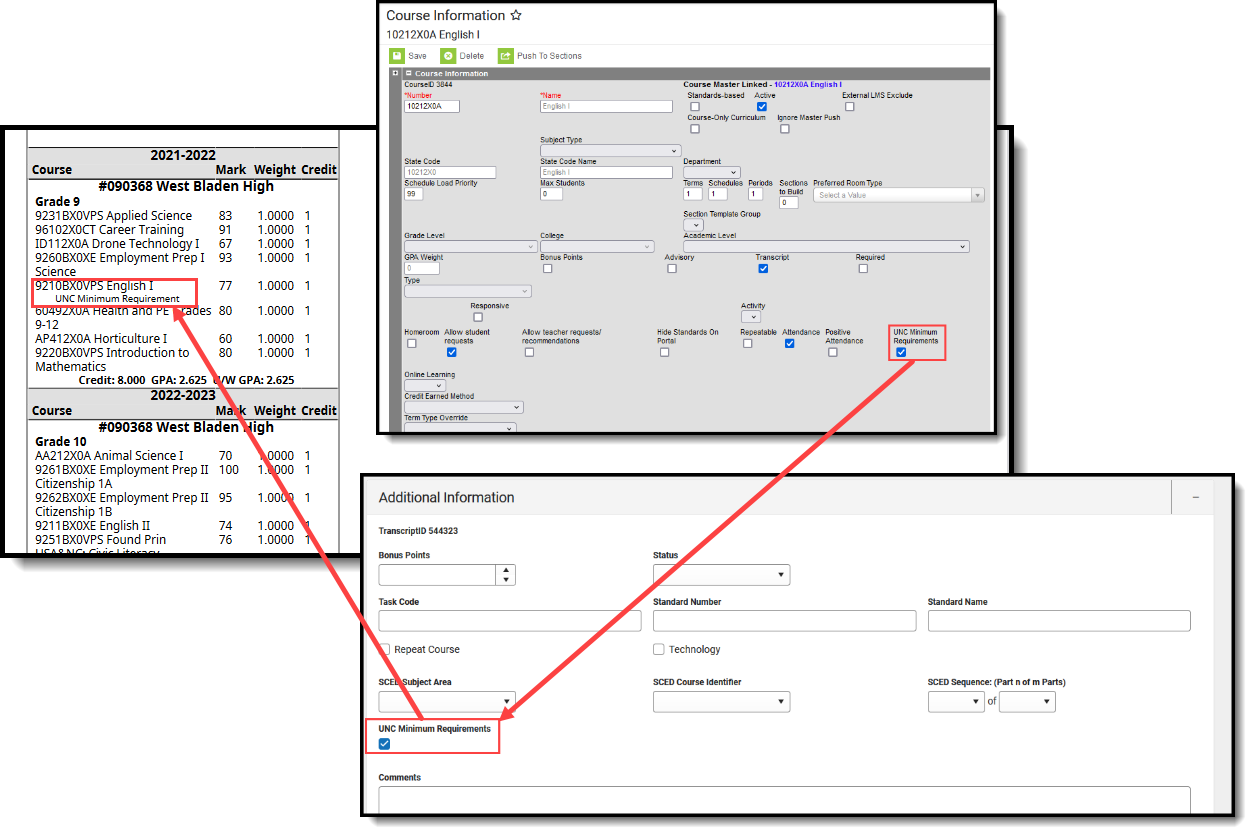Image resolution: width=1253 pixels, height=835 pixels.
Task: Open the Preferred Room Type dropdown
Action: pos(899,195)
